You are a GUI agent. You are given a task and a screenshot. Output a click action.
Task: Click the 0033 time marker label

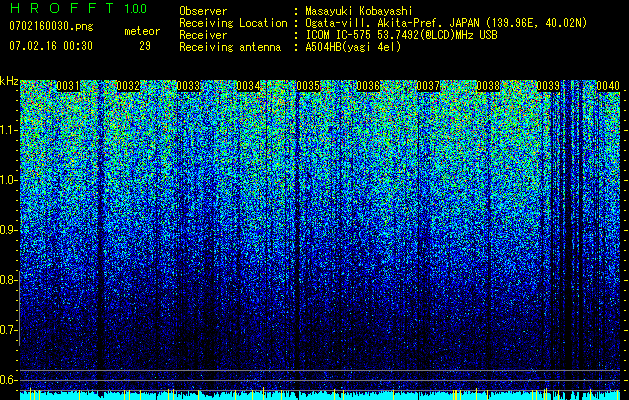(x=188, y=86)
